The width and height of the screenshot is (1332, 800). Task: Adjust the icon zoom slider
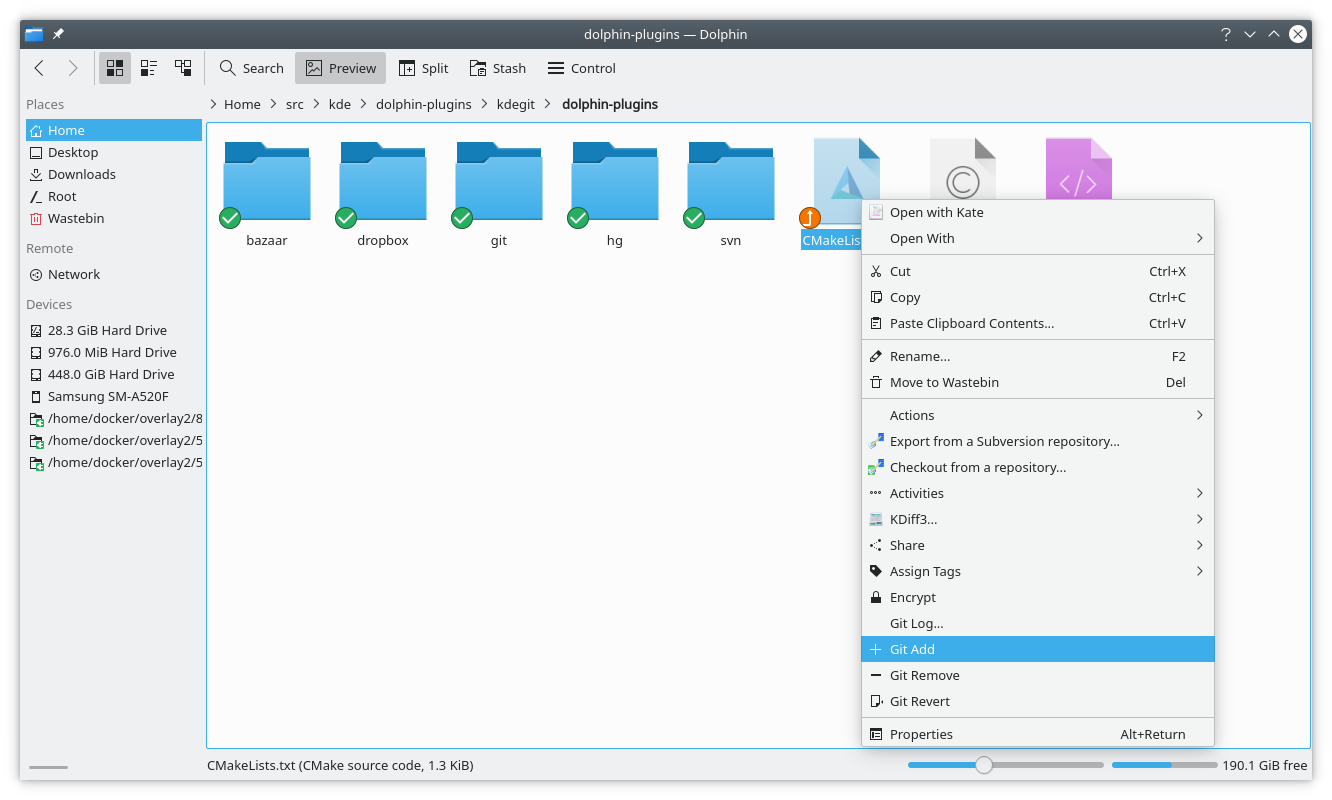pos(986,764)
